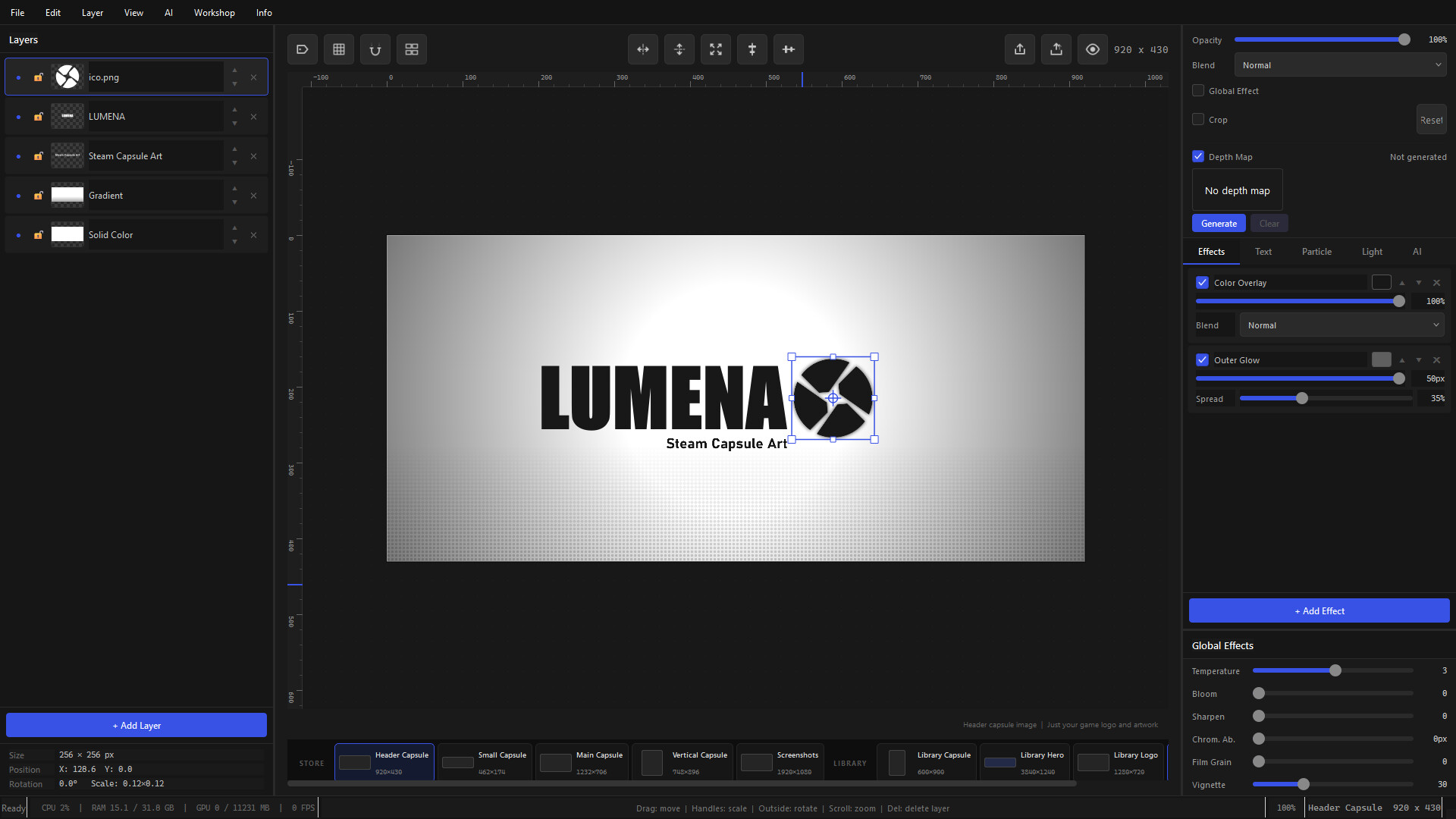Open the global Blend dropdown near Opacity
Screen dimensions: 1456x819
tap(1340, 64)
